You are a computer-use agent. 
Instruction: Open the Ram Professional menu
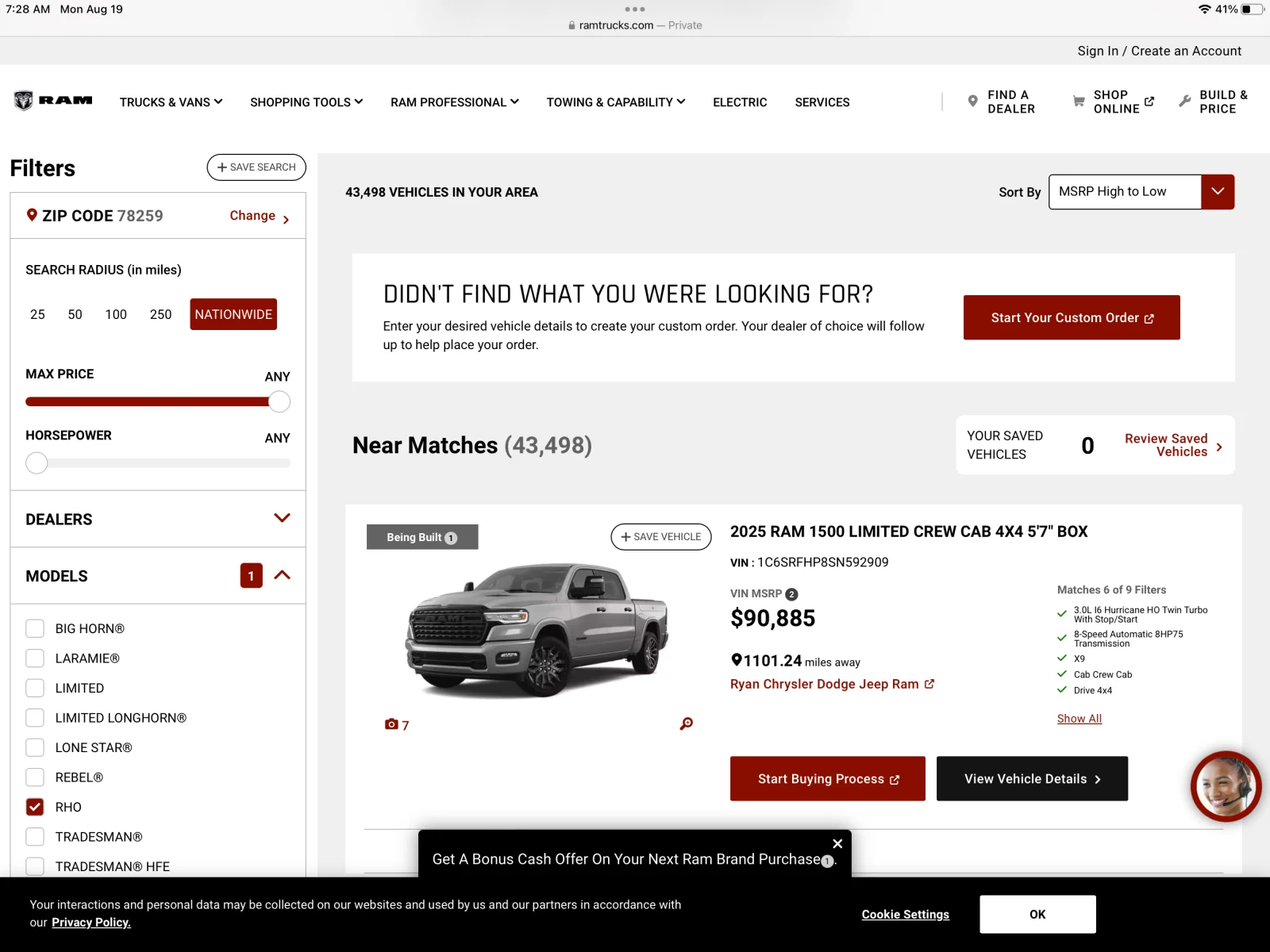coord(455,102)
